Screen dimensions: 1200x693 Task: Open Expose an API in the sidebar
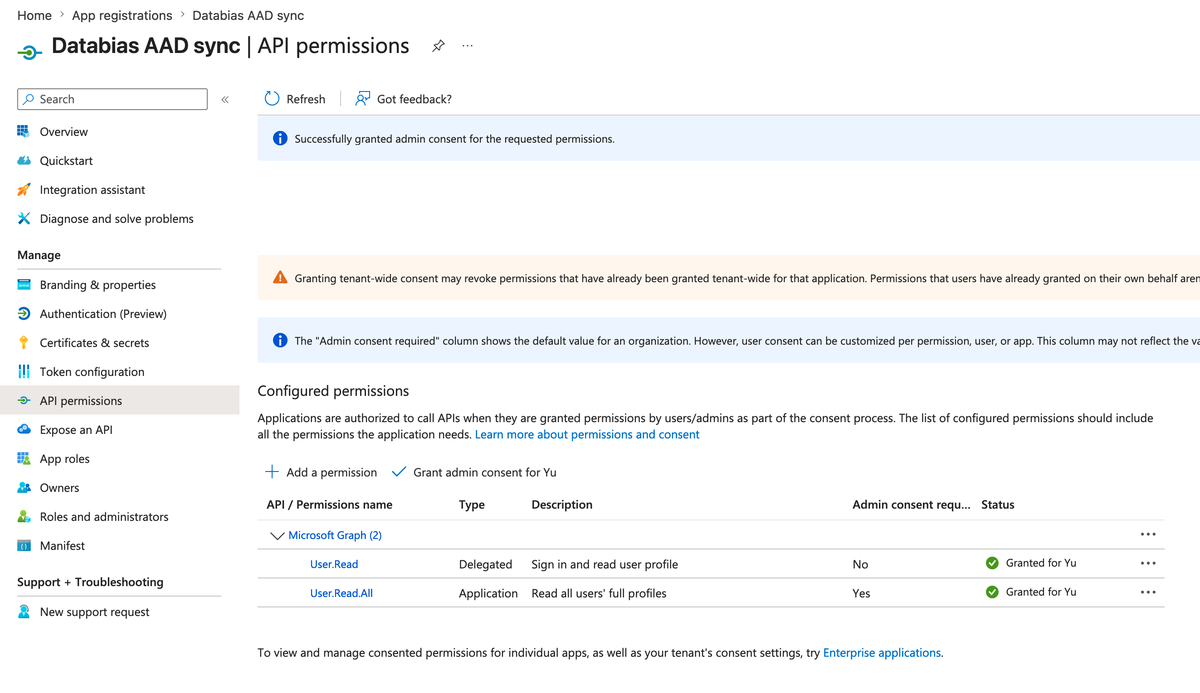tap(76, 430)
